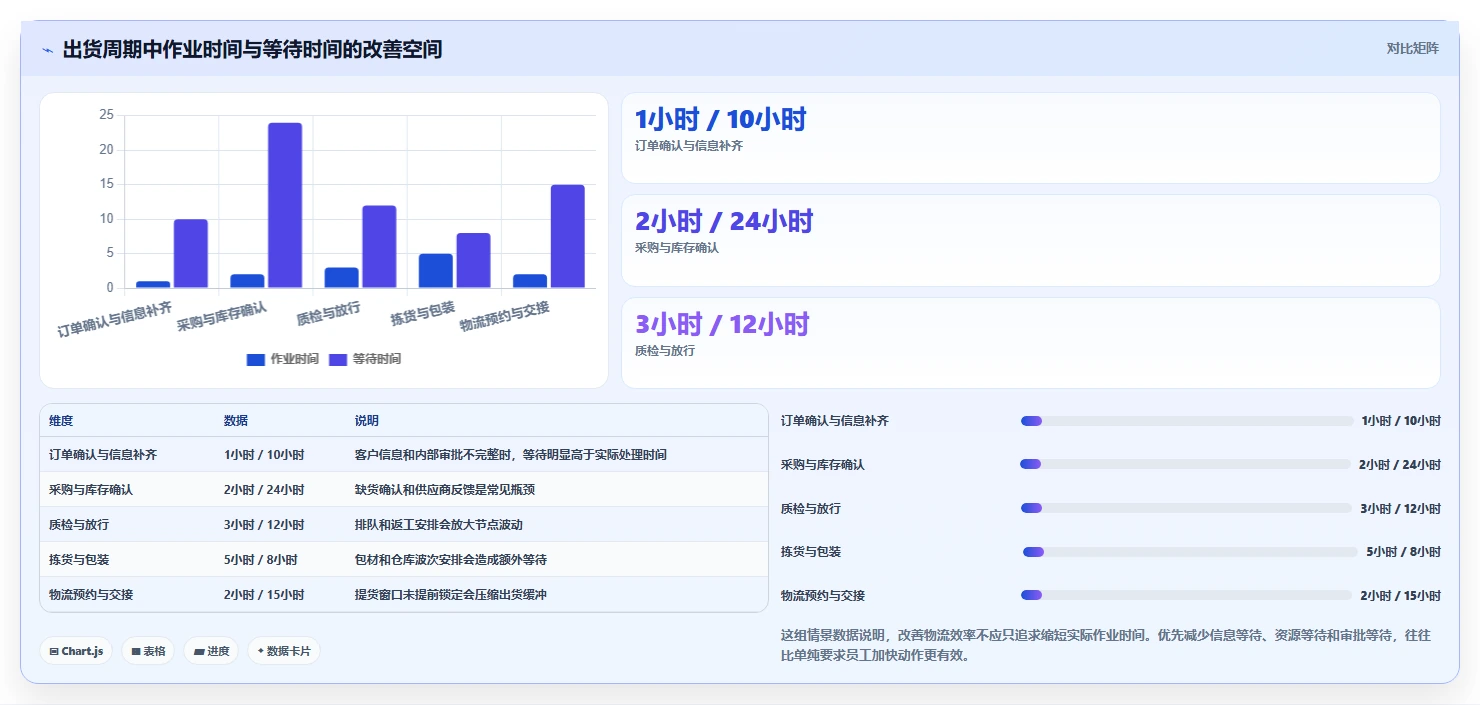Click the 等待时间 bar for 订单确认与信息补齐

(x=191, y=254)
